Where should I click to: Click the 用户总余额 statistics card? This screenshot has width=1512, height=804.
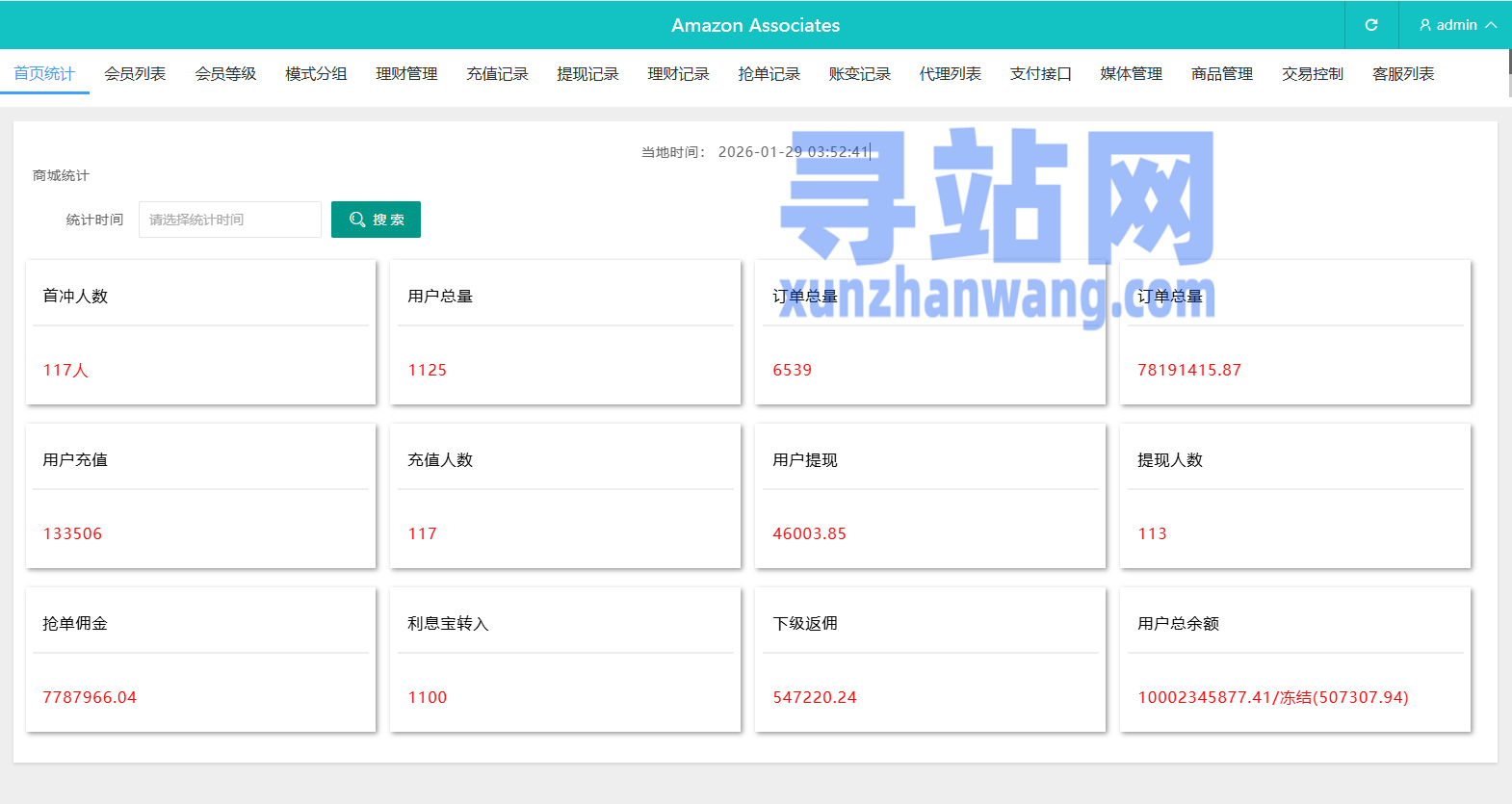tap(1294, 660)
